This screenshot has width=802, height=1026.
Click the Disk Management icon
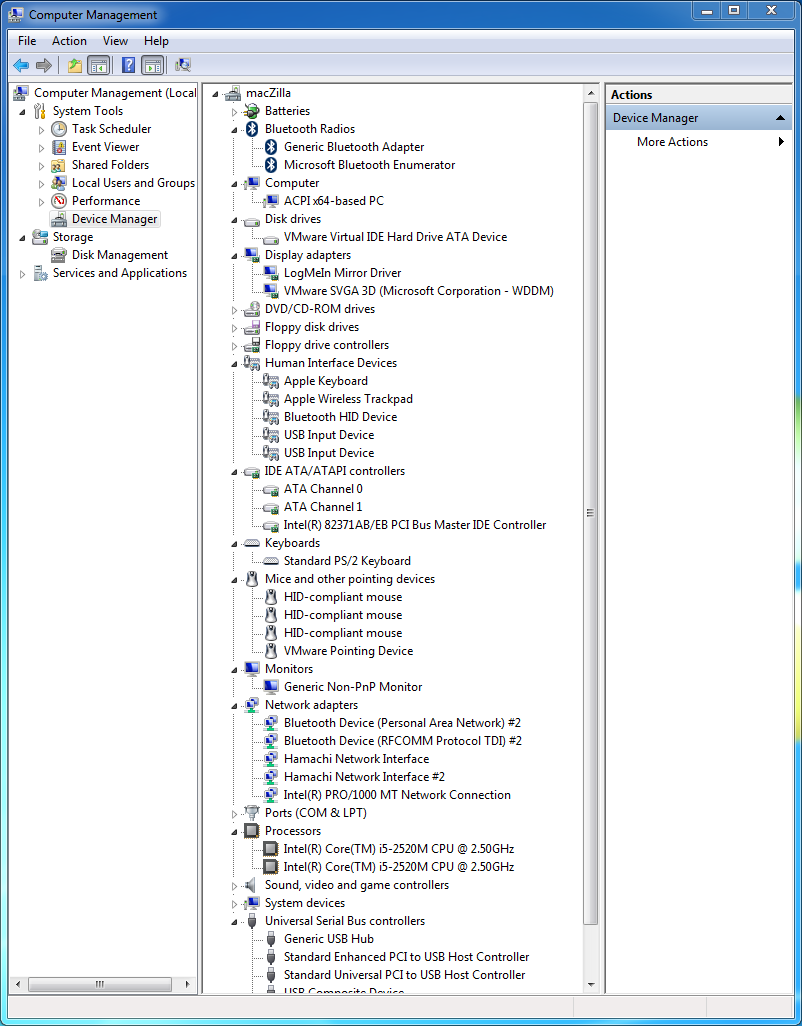point(59,255)
